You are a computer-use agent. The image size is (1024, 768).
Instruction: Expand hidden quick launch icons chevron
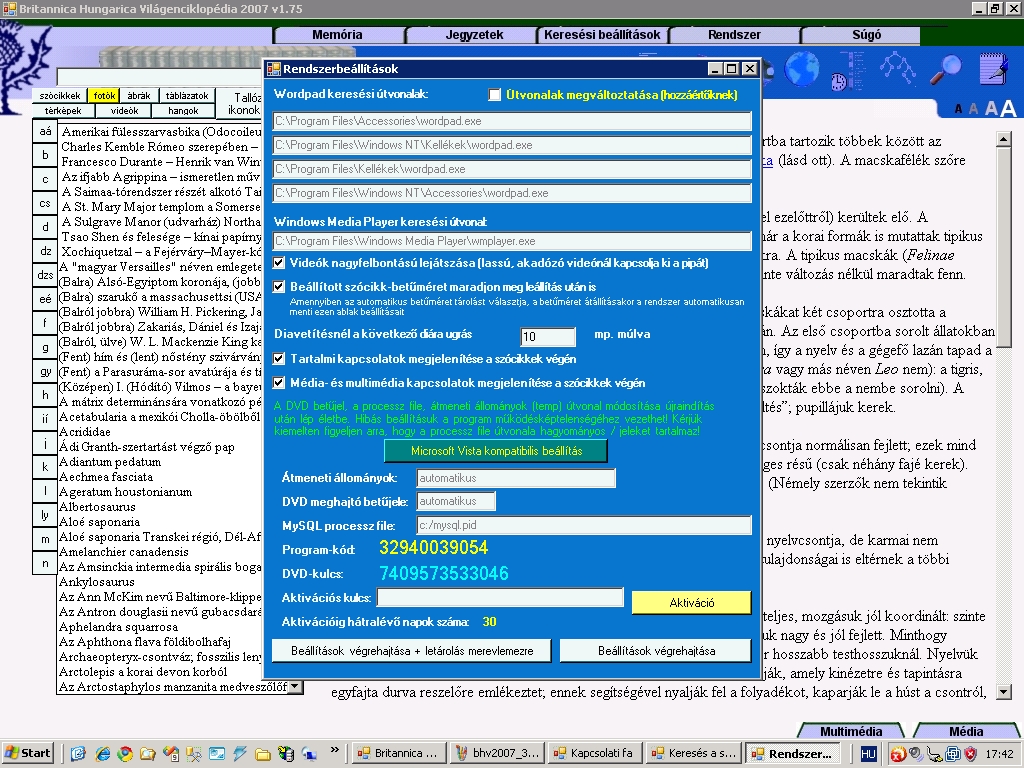point(334,750)
